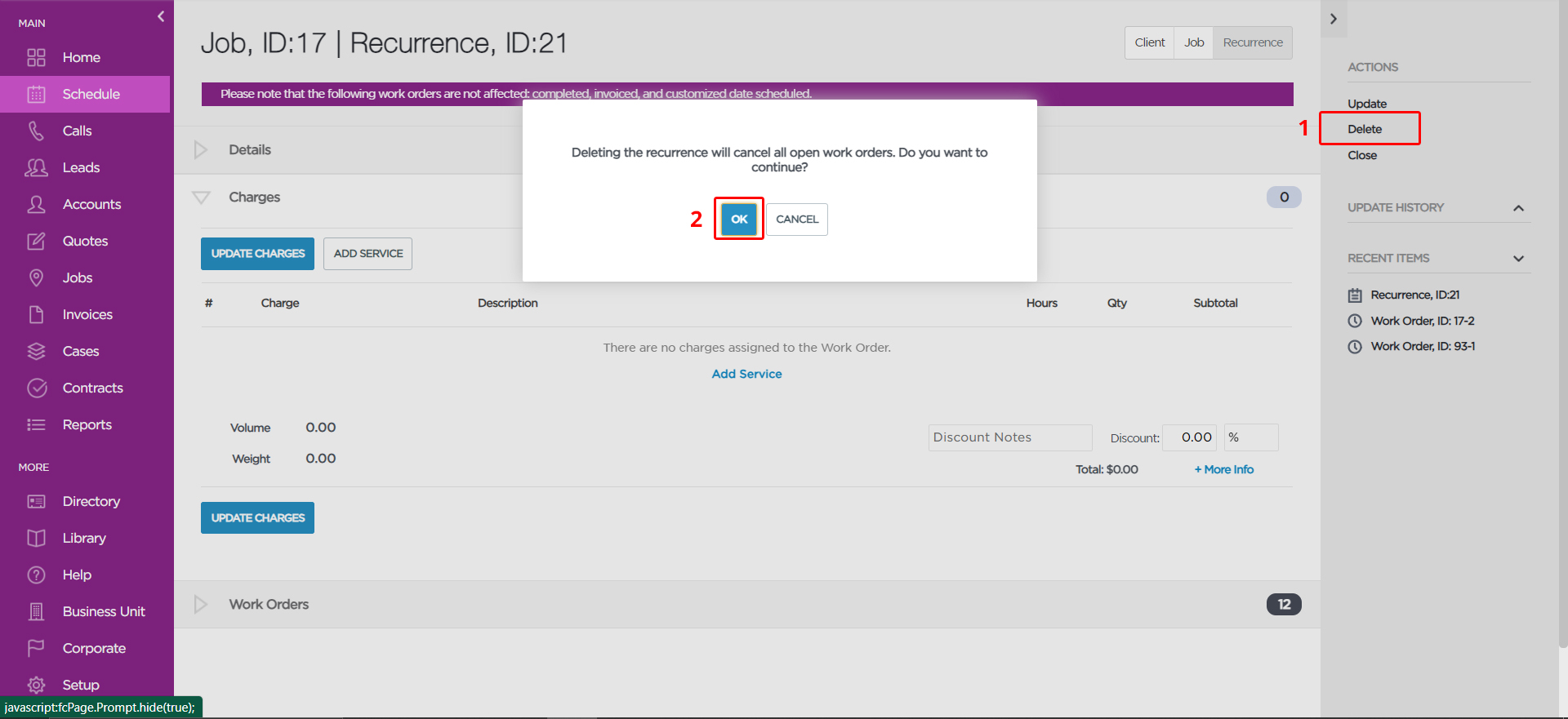Viewport: 1568px width, 719px height.
Task: Focus the Discount Notes input field
Action: tap(1010, 437)
